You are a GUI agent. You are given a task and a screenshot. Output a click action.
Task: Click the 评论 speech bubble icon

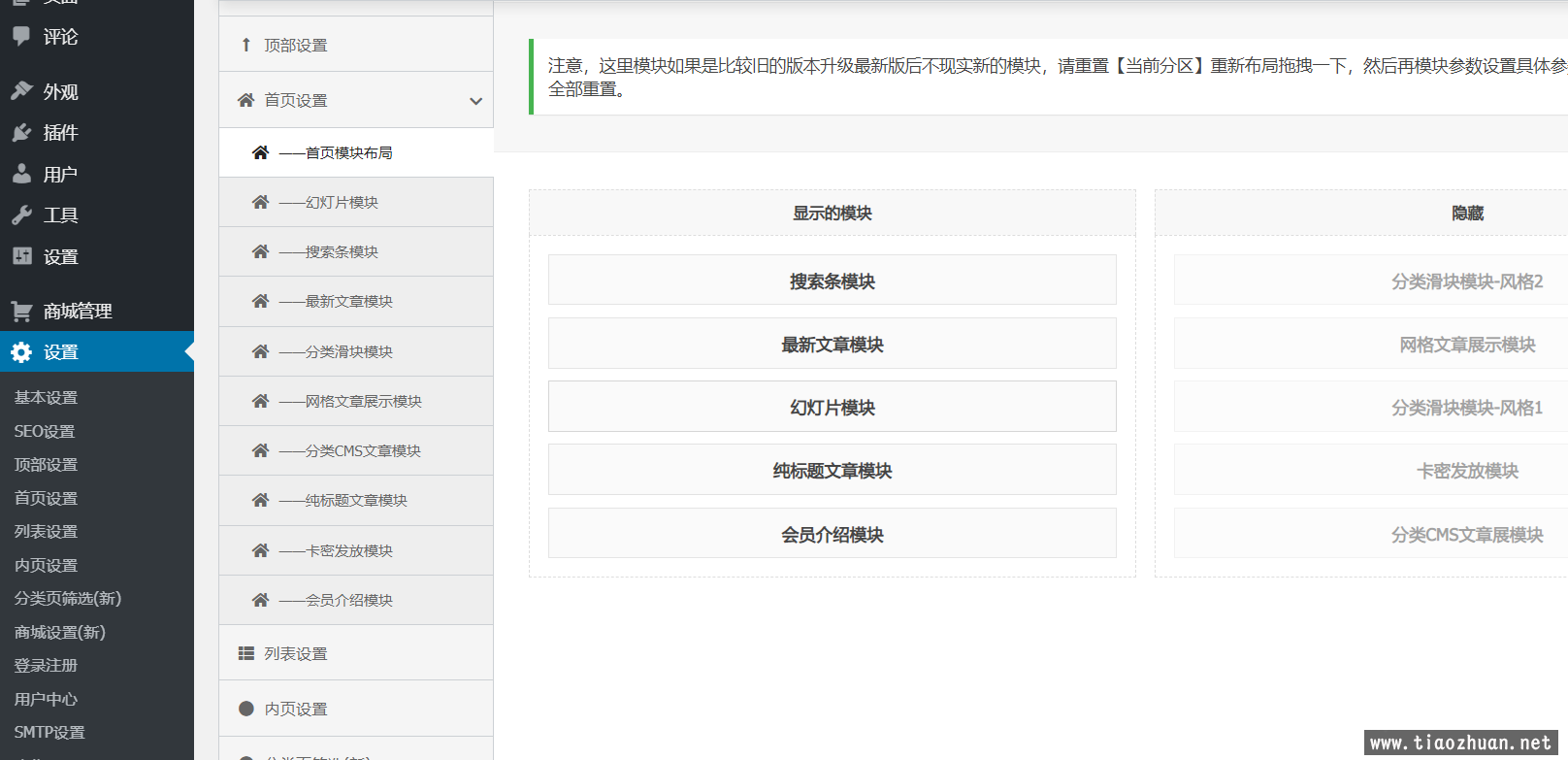(21, 36)
